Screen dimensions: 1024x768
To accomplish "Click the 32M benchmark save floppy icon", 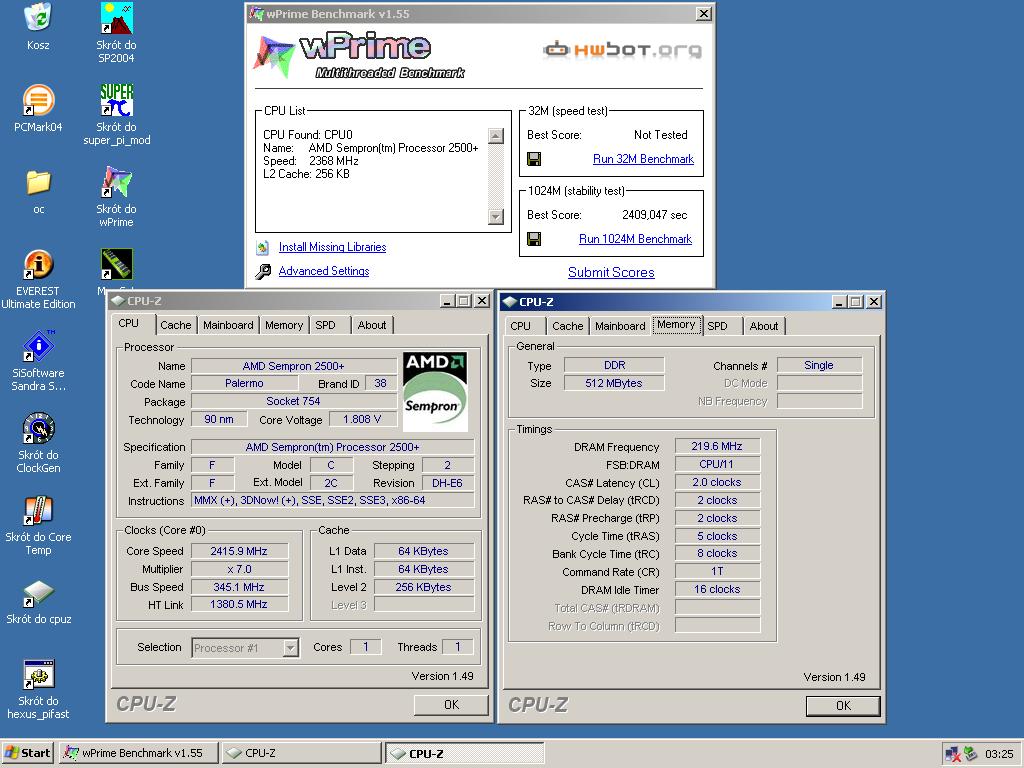I will point(534,159).
